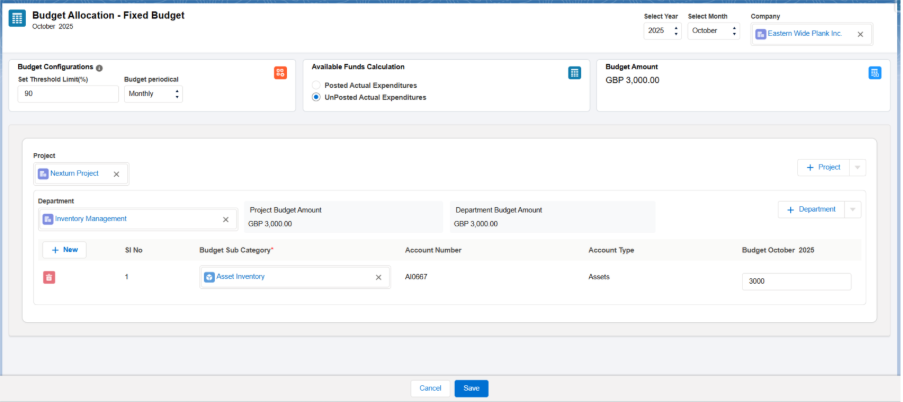The width and height of the screenshot is (903, 402).
Task: Delete row 1 using red trash icon
Action: [x=49, y=277]
